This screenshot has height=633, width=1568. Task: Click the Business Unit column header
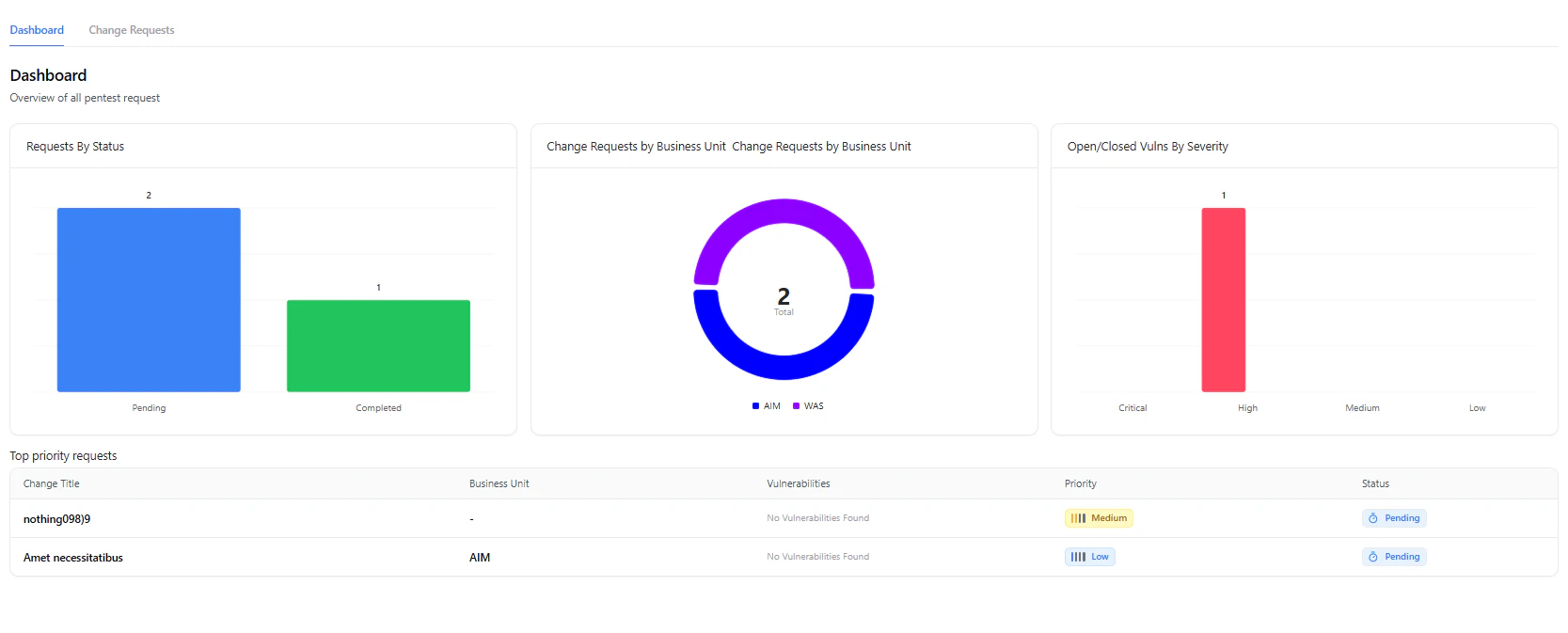(499, 483)
